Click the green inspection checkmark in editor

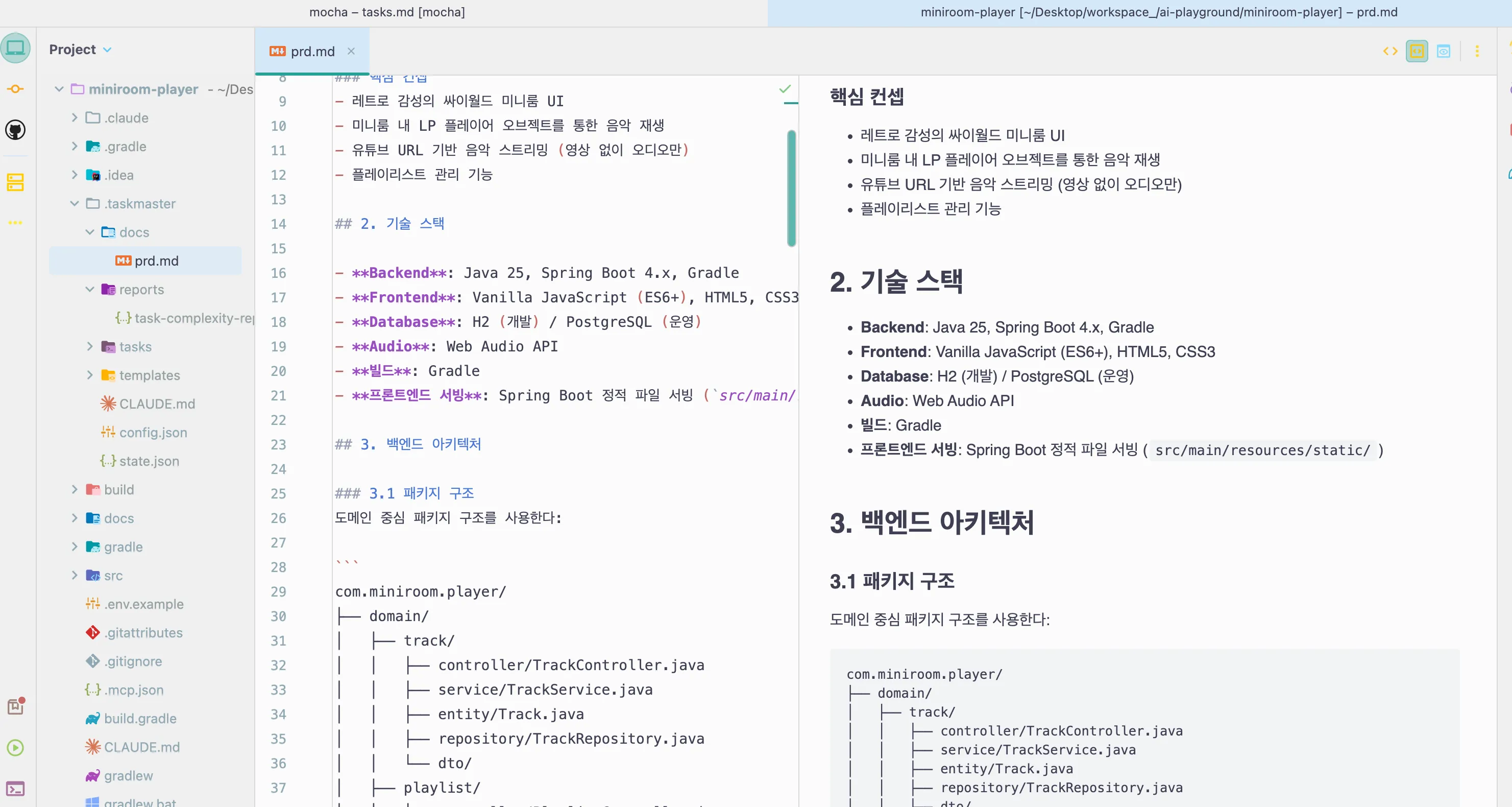click(785, 89)
